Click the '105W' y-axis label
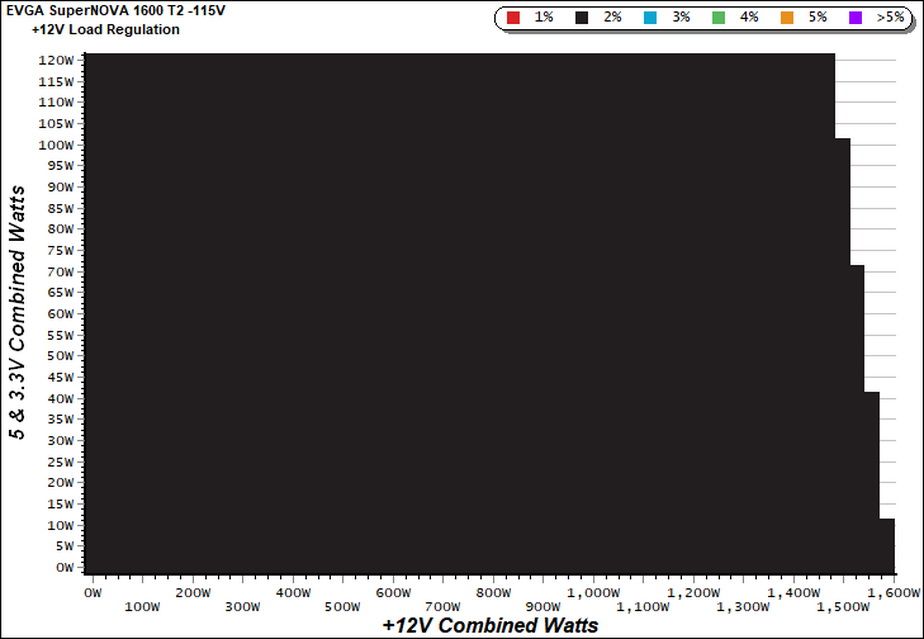The image size is (924, 639). click(x=57, y=124)
